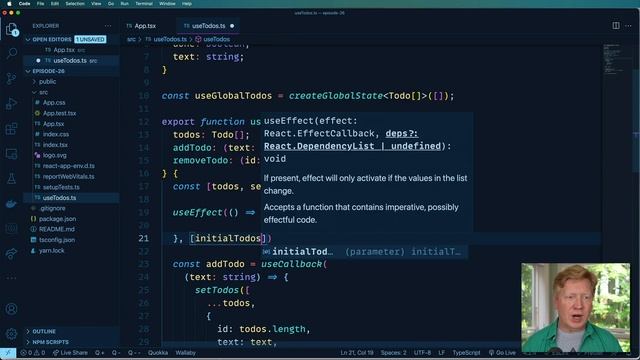Open the Testing beaker icon
This screenshot has width=640, height=360.
[11, 179]
